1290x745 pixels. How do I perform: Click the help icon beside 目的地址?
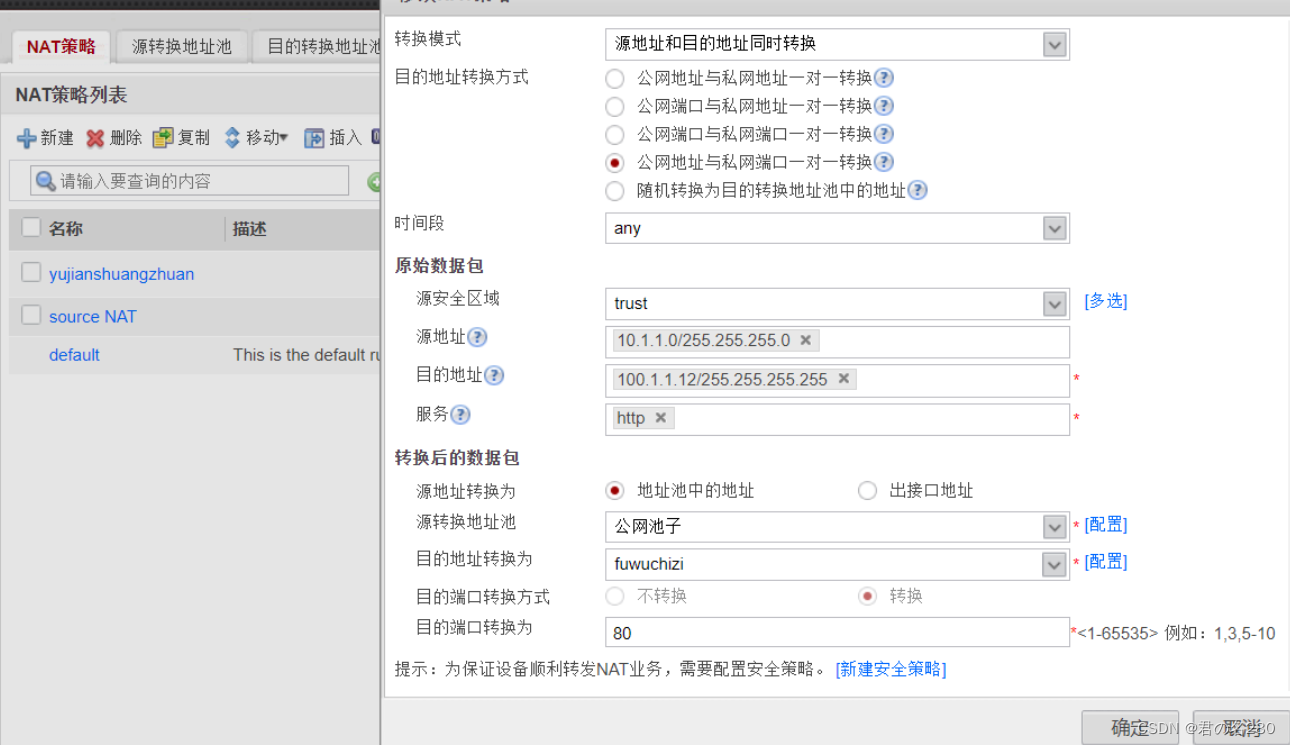click(x=494, y=375)
